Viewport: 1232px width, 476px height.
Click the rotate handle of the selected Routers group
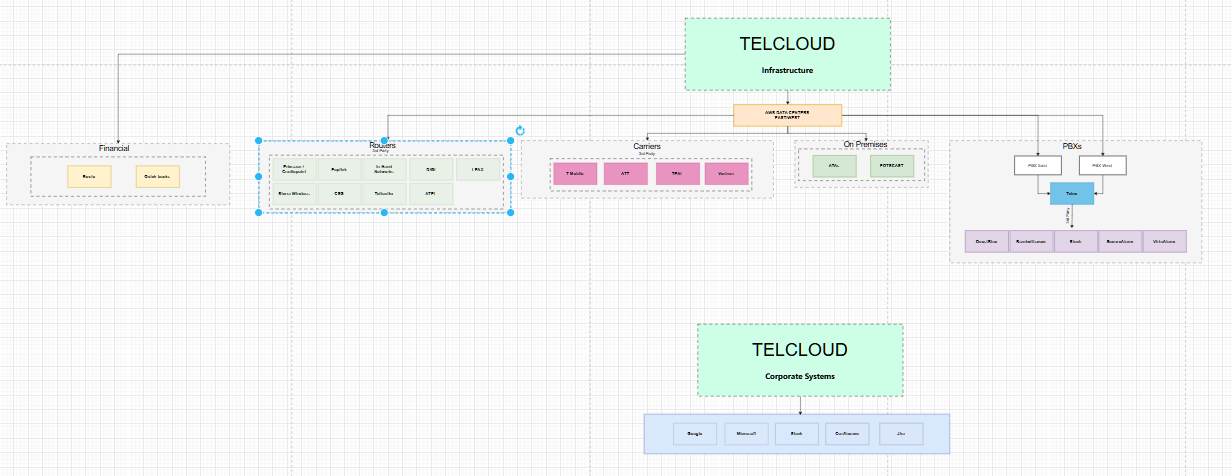pos(520,130)
